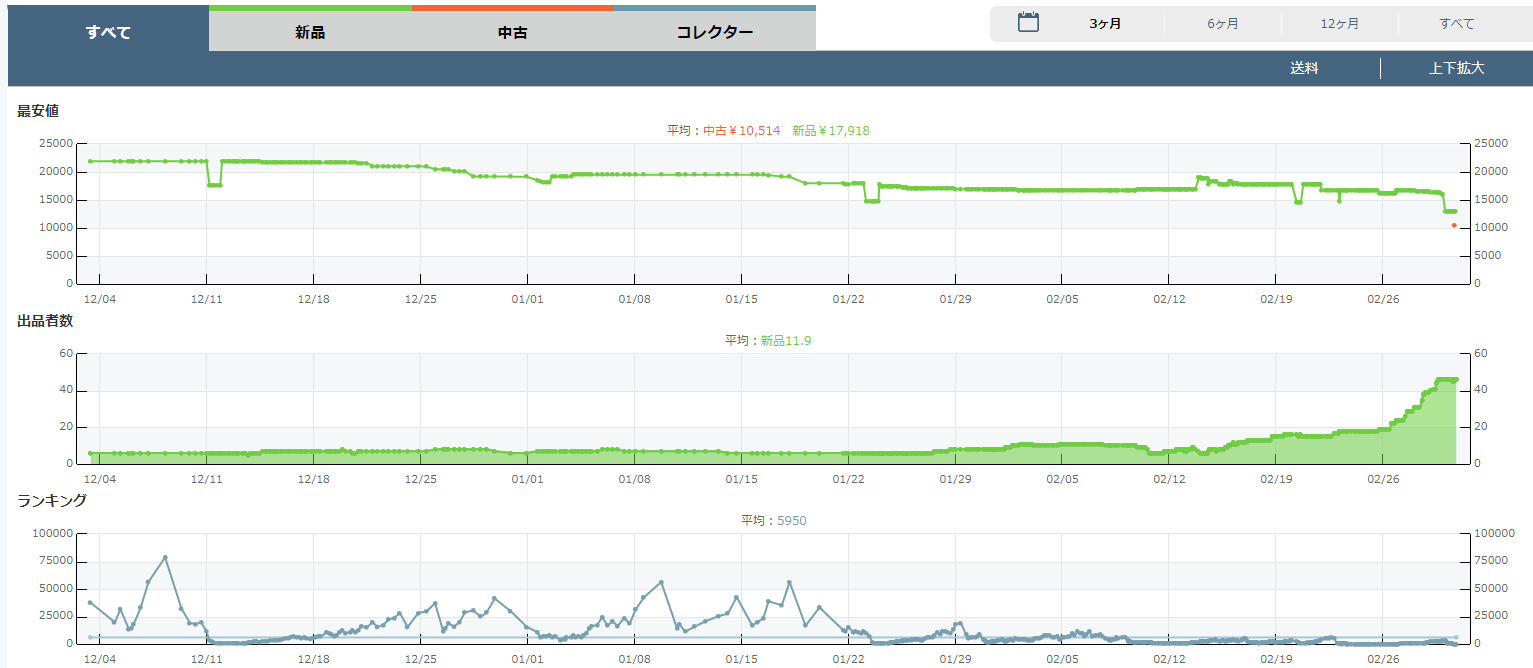Open the 中古 tab
Image resolution: width=1533 pixels, height=668 pixels.
coord(512,32)
